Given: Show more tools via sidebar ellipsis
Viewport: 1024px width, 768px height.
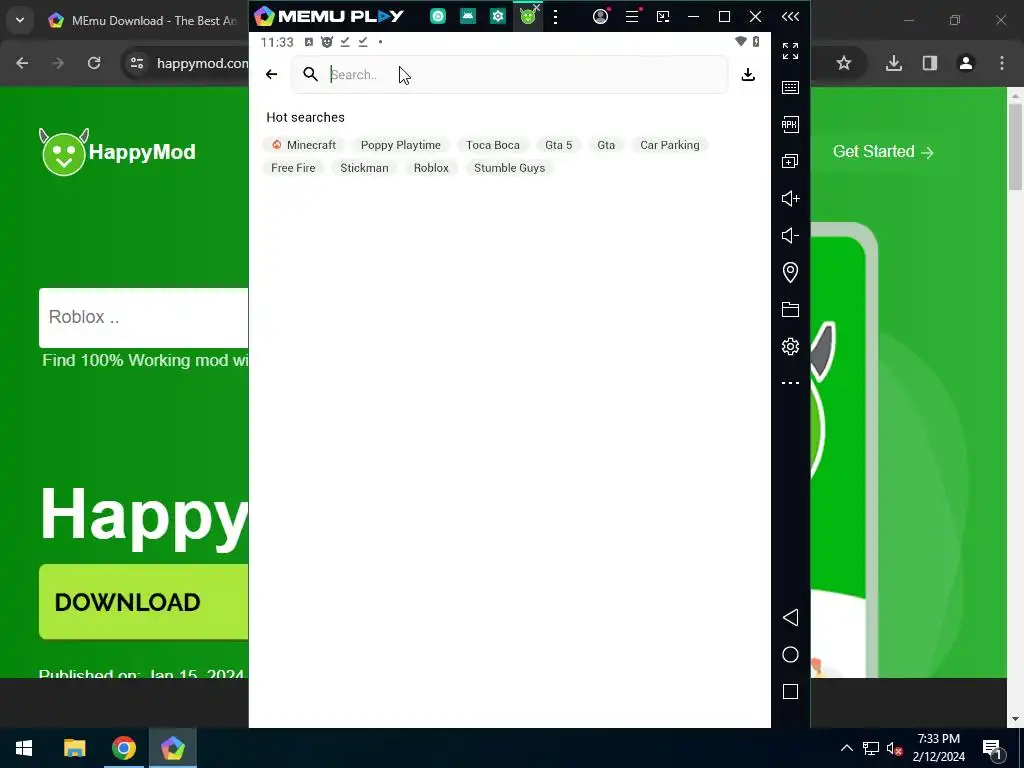Looking at the screenshot, I should pyautogui.click(x=790, y=383).
